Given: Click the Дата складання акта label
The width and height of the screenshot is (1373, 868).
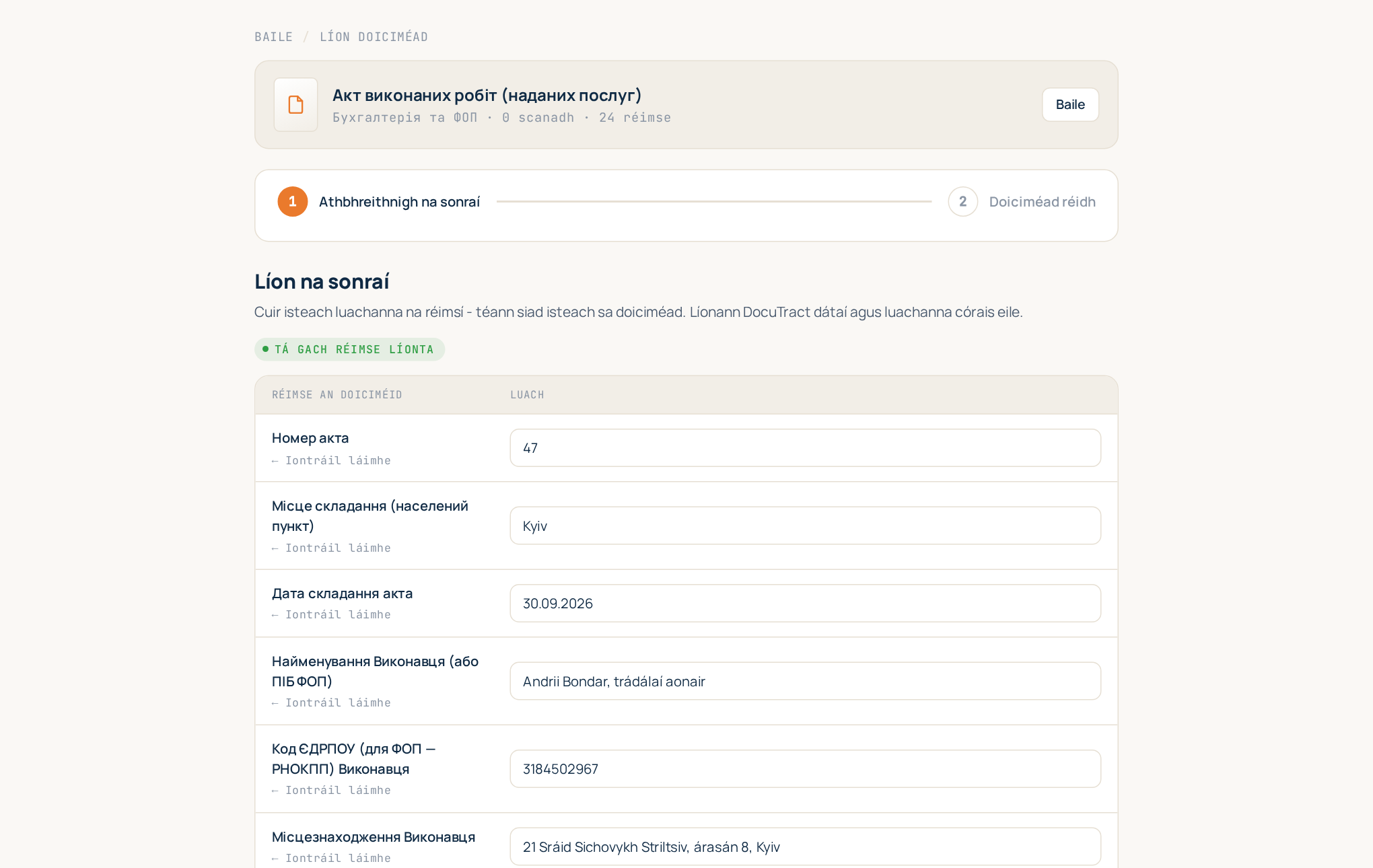Looking at the screenshot, I should click(342, 593).
